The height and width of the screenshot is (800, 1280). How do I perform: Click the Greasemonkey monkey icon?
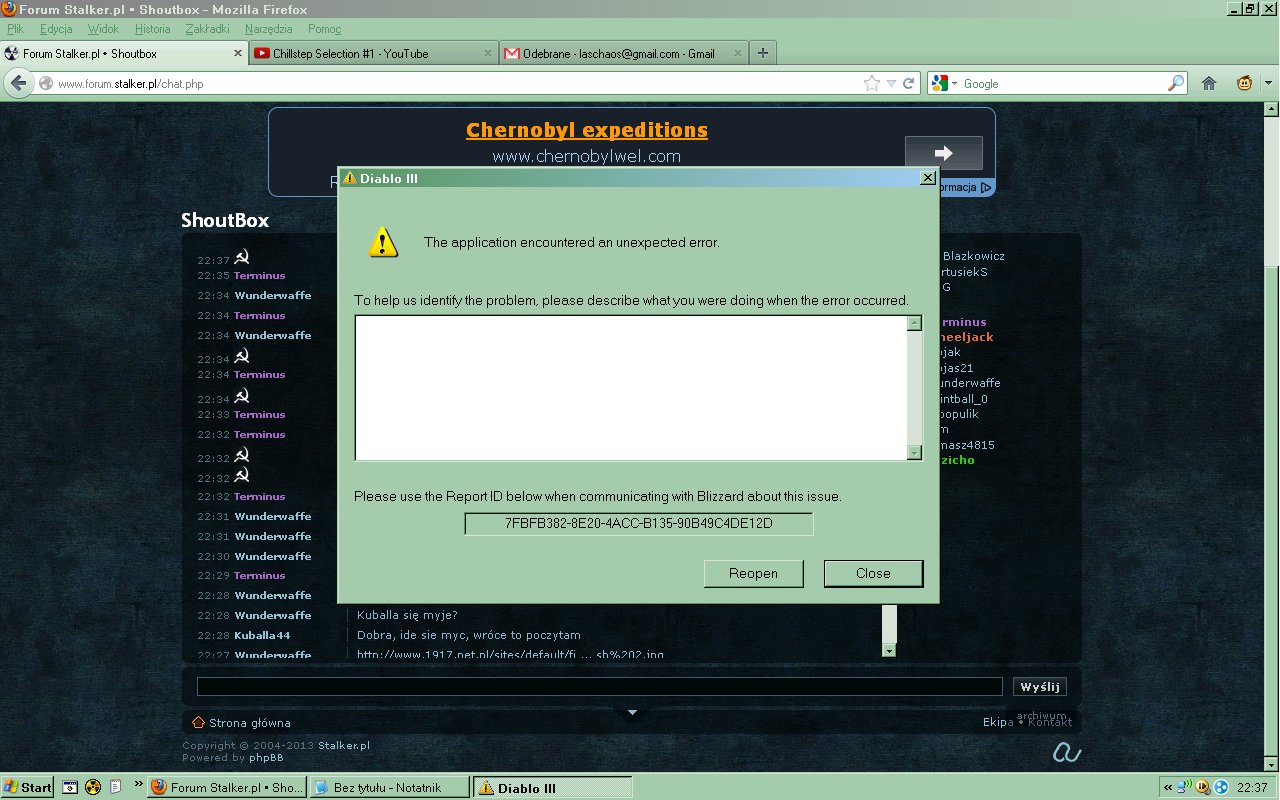pos(1245,84)
